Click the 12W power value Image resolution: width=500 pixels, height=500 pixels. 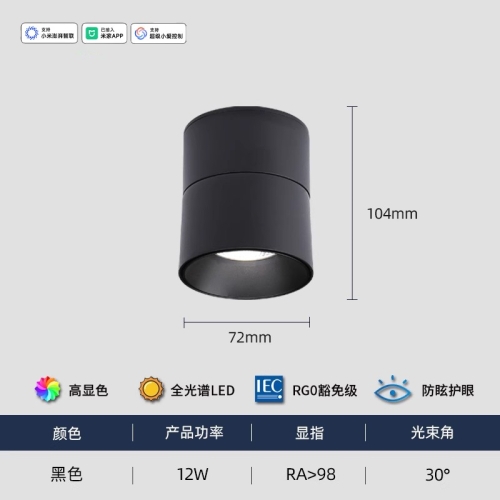coord(193,474)
